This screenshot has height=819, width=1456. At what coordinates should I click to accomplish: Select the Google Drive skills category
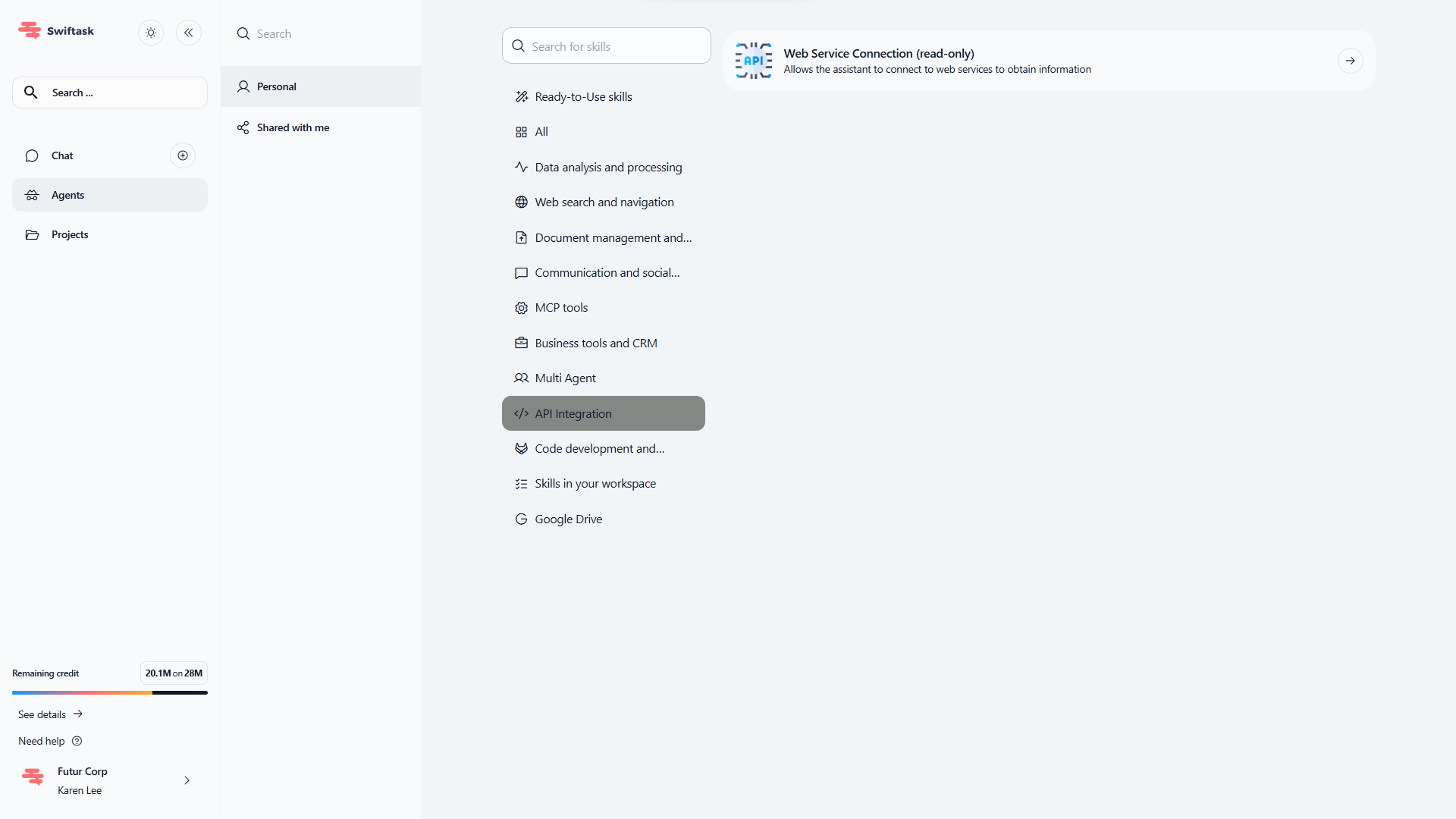pyautogui.click(x=568, y=519)
